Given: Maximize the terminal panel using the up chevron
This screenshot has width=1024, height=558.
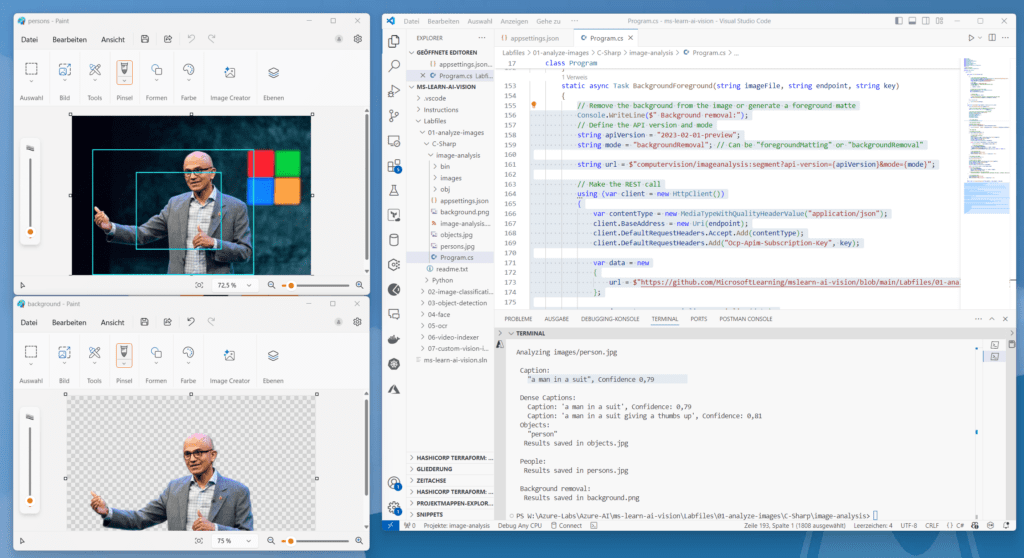Looking at the screenshot, I should 991,319.
